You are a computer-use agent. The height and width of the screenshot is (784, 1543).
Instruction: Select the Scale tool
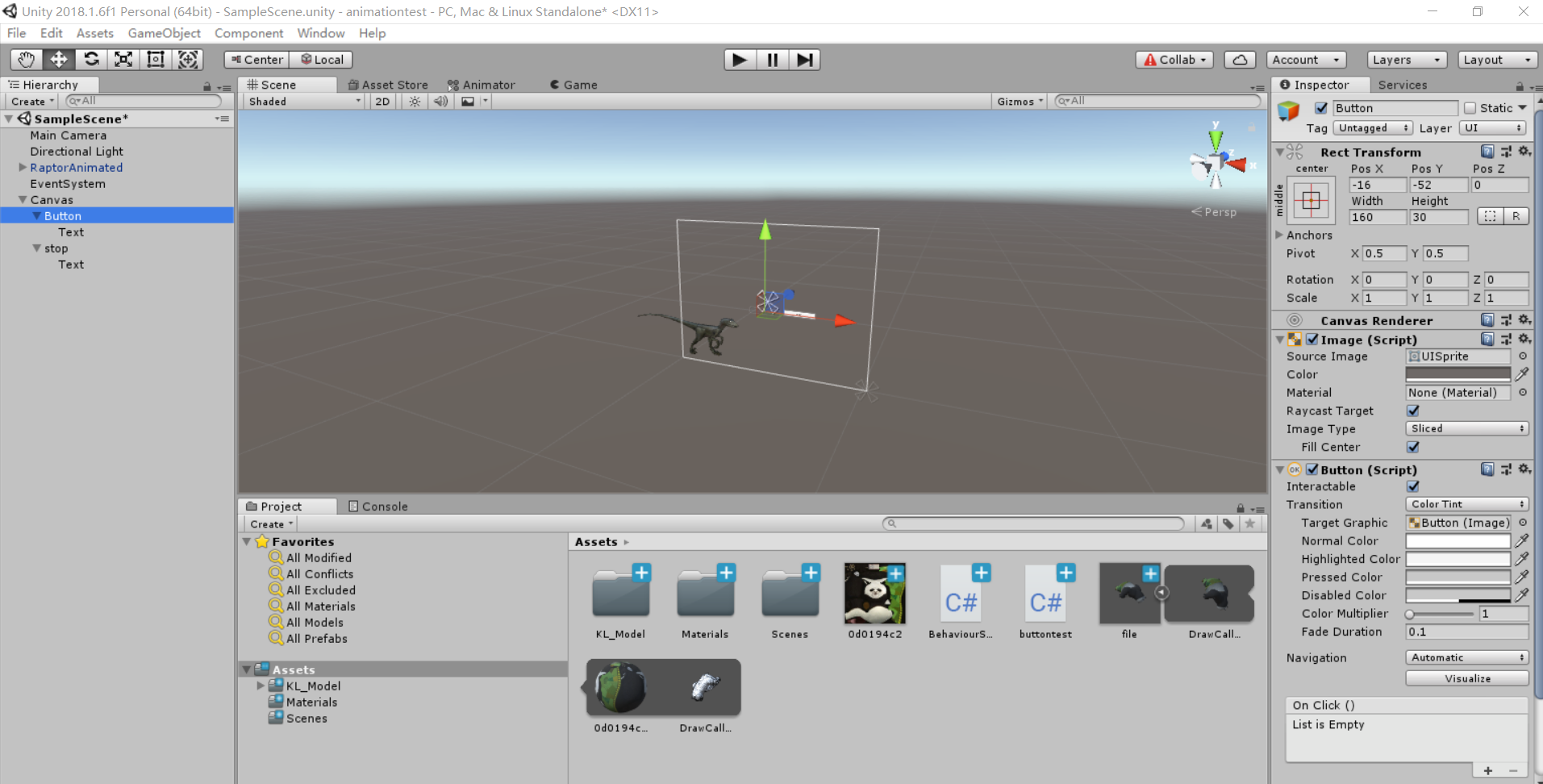coord(123,59)
